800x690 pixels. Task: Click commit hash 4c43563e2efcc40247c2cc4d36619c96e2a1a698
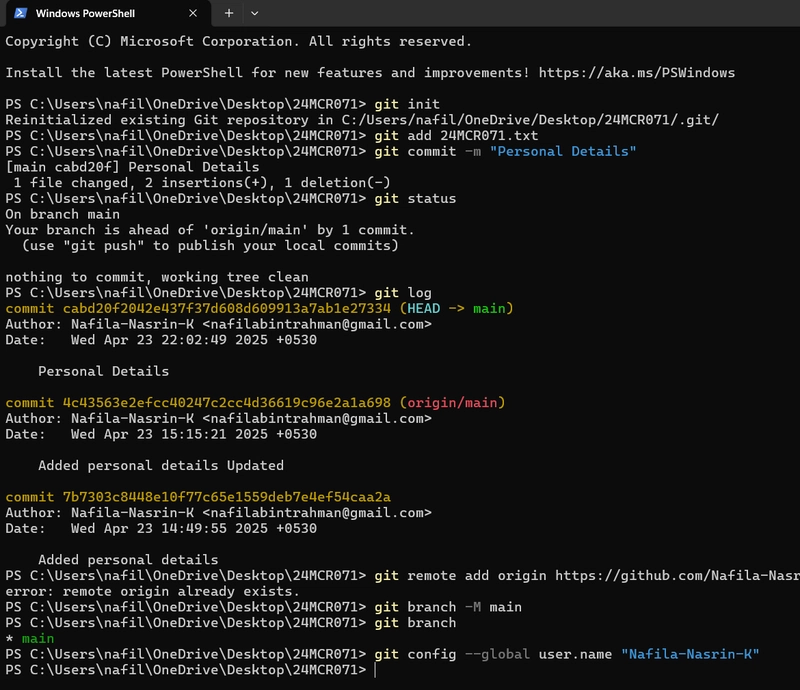(227, 403)
